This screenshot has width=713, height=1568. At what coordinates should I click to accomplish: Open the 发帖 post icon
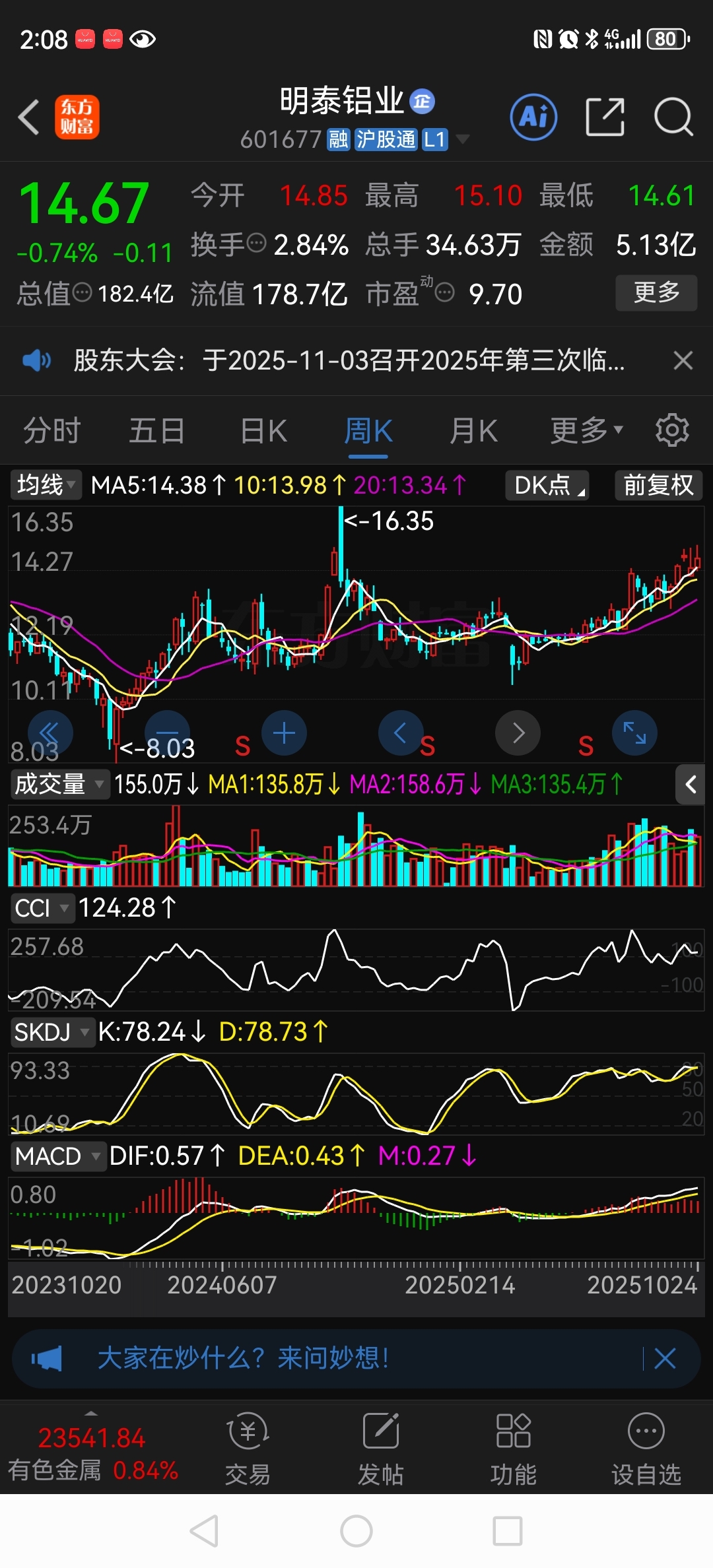380,1449
